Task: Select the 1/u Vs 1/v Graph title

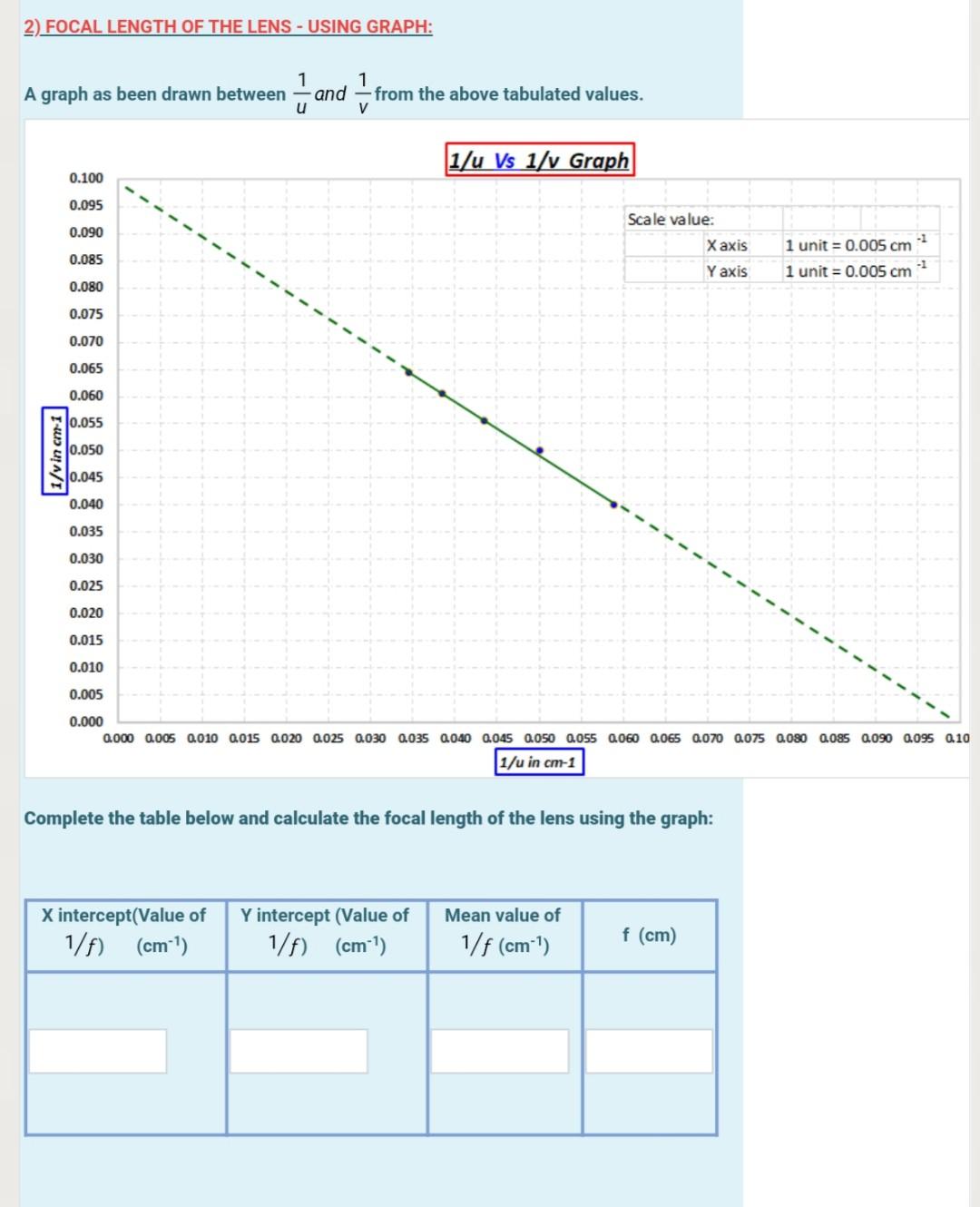Action: 539,161
